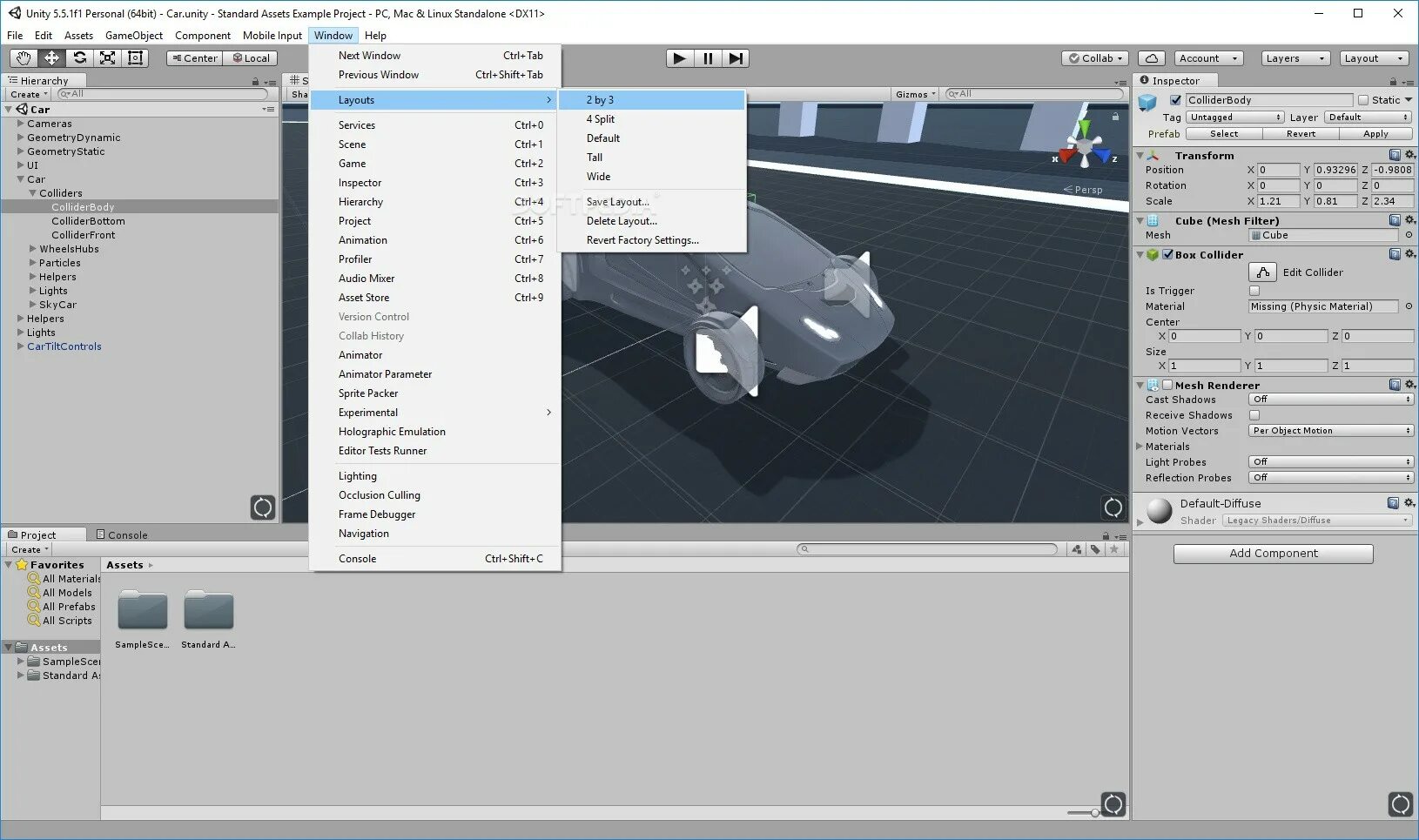
Task: Open the GameObject menu
Action: (134, 36)
